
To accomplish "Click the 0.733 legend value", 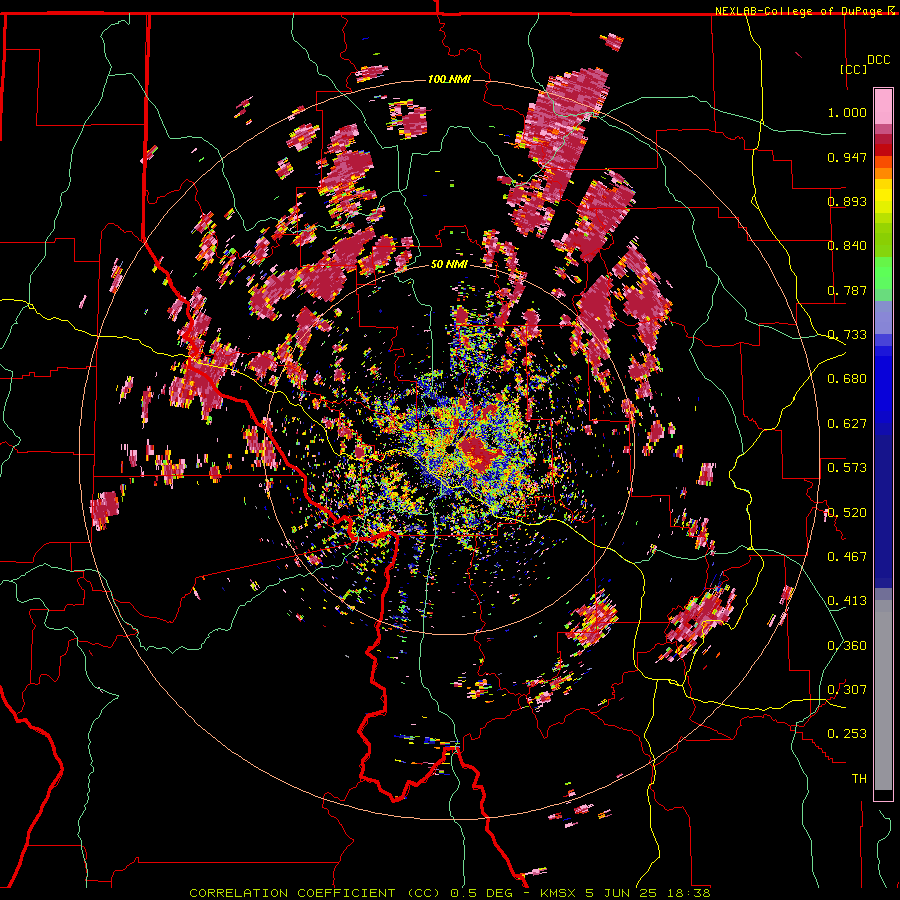I will [x=847, y=334].
